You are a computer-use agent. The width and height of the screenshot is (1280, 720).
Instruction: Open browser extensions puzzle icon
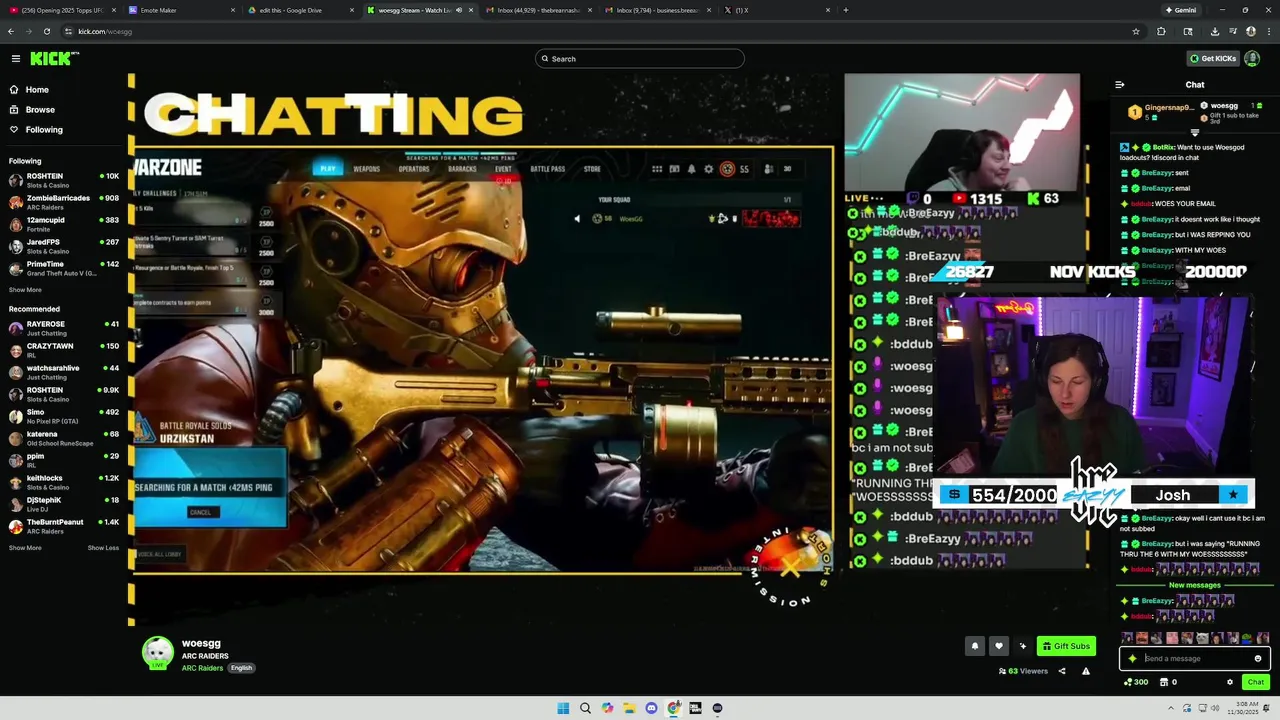1161,31
